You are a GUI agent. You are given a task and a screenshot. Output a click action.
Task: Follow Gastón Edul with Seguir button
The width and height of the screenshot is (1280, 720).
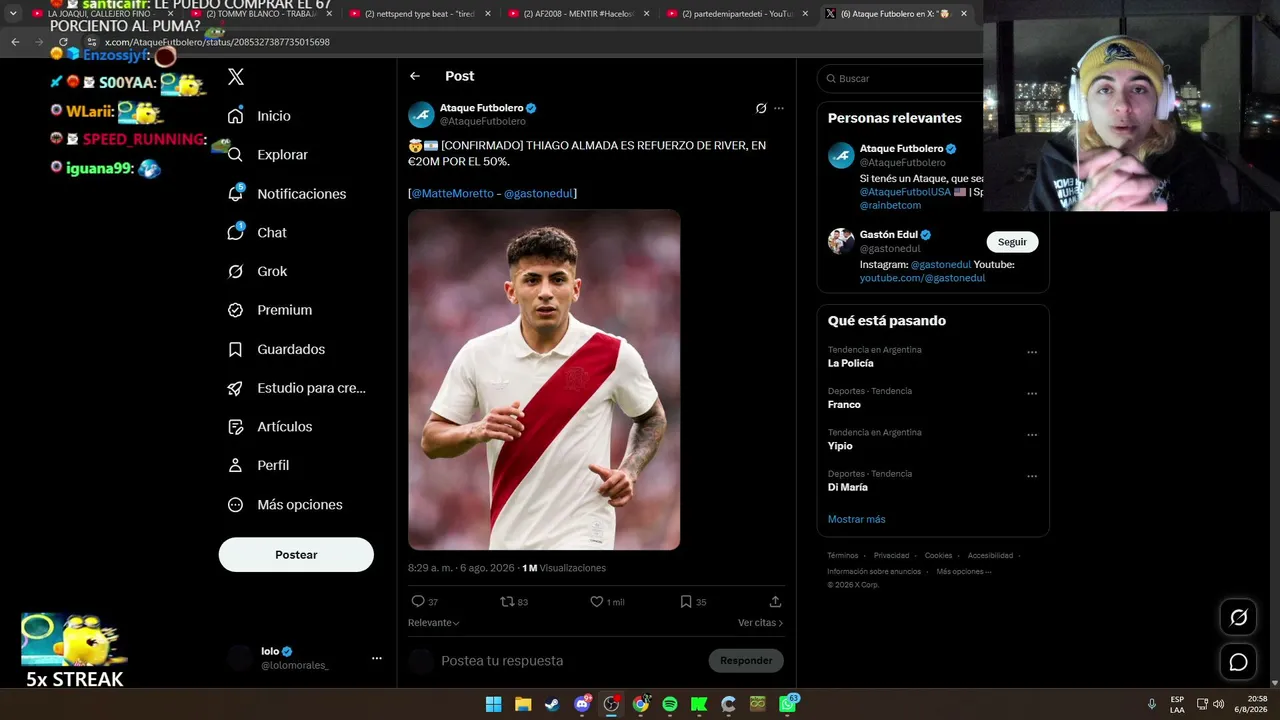tap(1012, 242)
